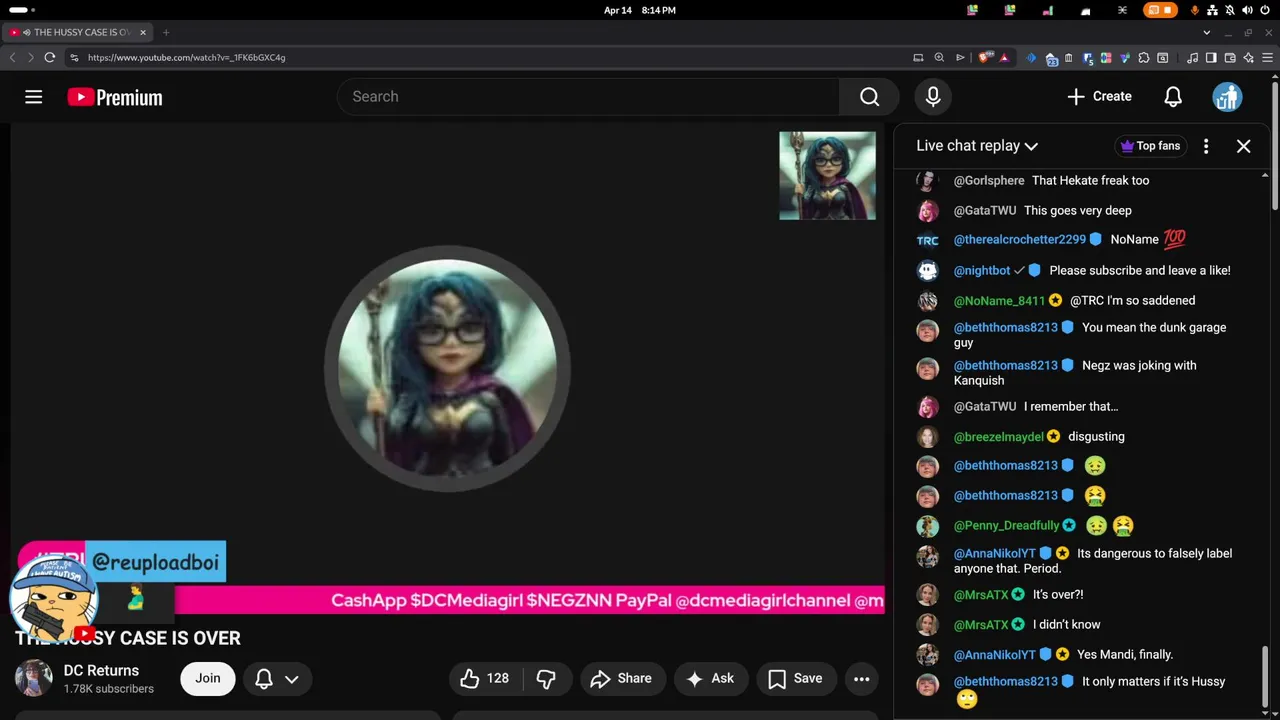Viewport: 1280px width, 720px height.
Task: Click @Penny_Dreadfully username in chat
Action: point(1006,525)
